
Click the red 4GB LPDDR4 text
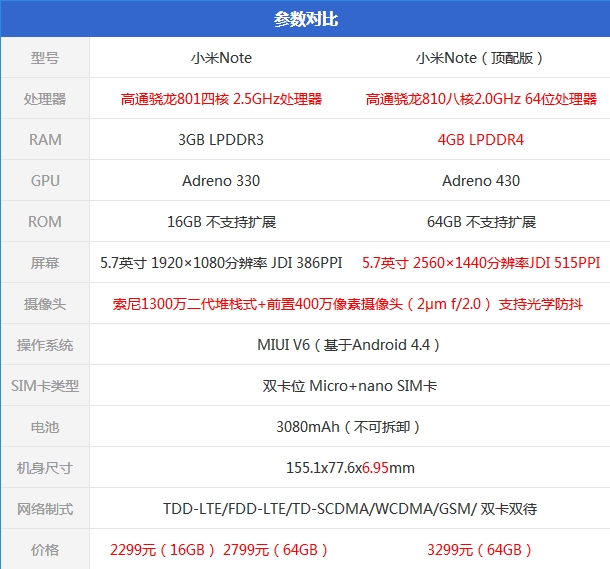pyautogui.click(x=480, y=140)
